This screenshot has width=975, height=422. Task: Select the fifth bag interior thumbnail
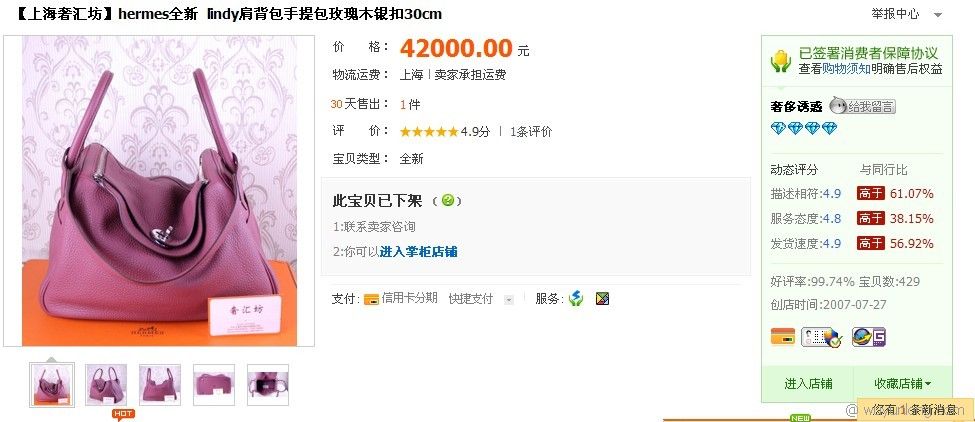[x=268, y=385]
